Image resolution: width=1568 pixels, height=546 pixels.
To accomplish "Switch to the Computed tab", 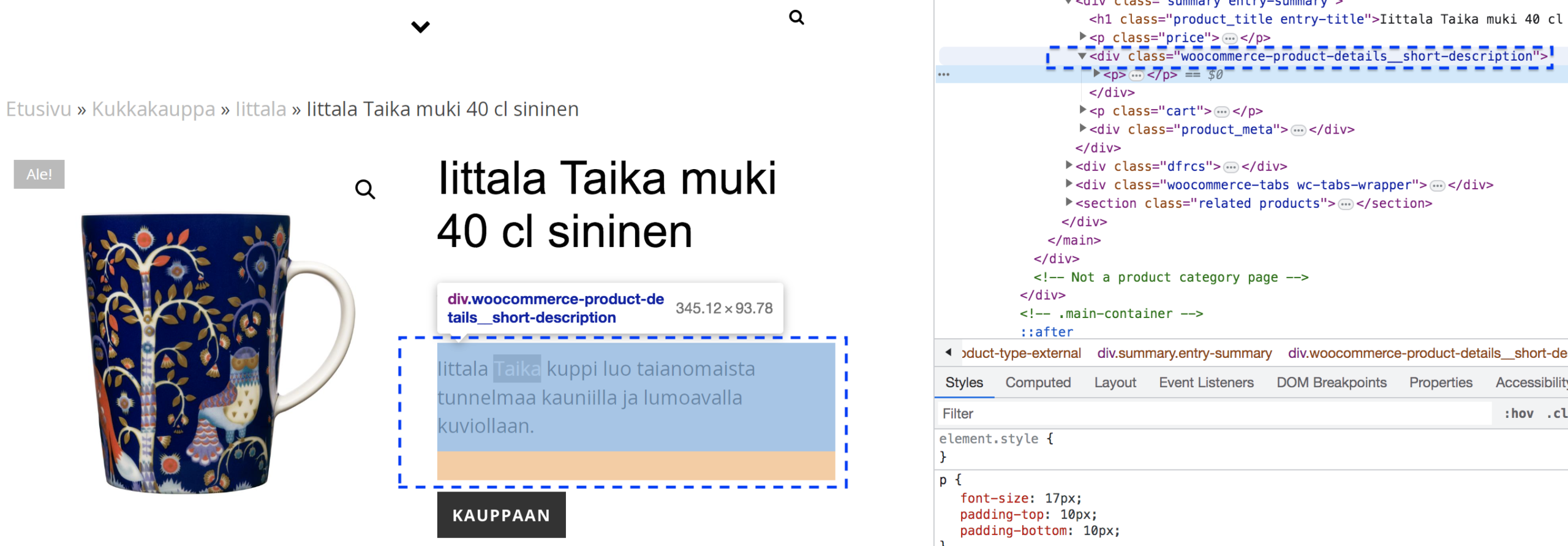I will click(1038, 382).
